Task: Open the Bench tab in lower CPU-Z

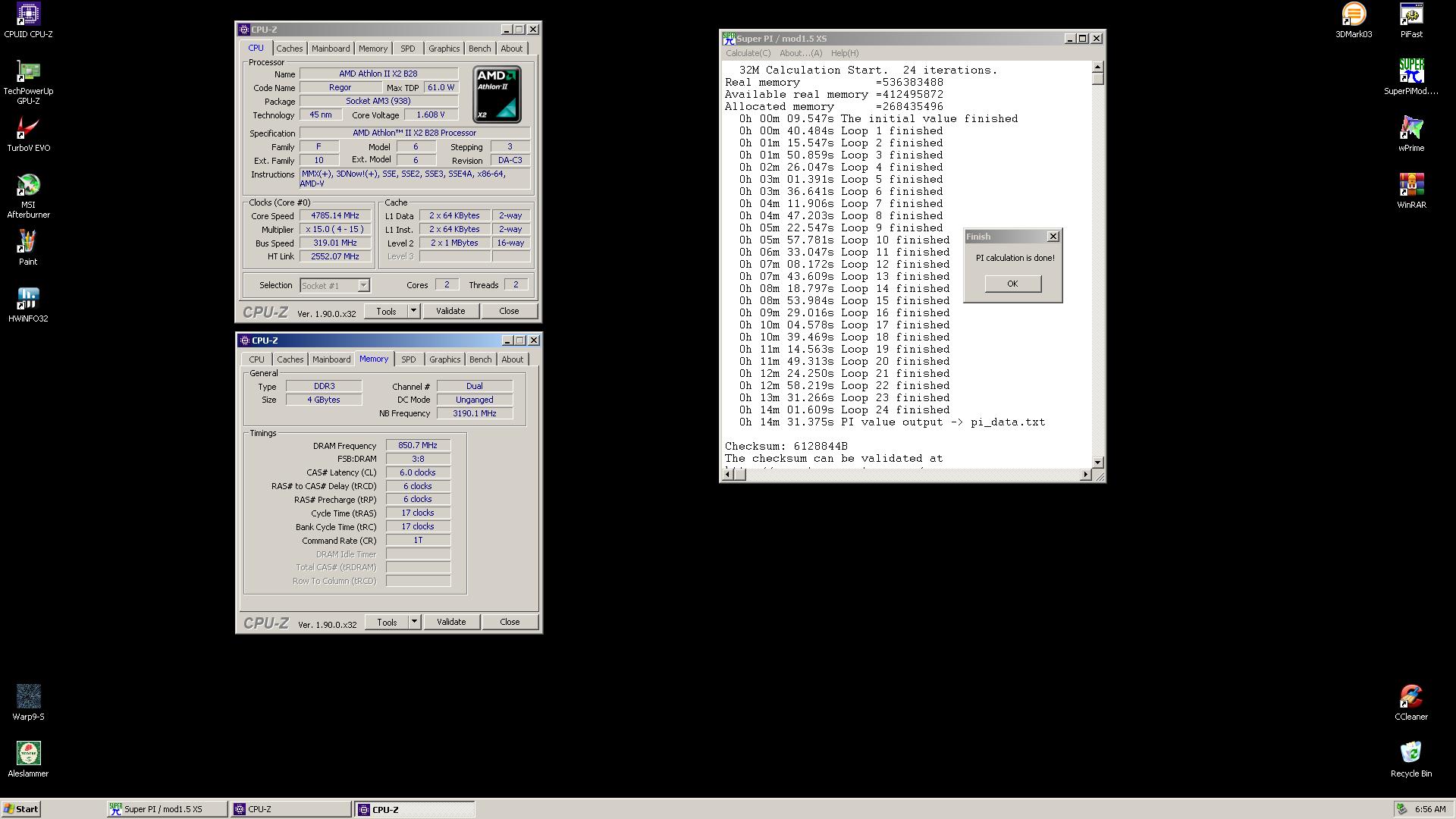Action: [x=480, y=359]
